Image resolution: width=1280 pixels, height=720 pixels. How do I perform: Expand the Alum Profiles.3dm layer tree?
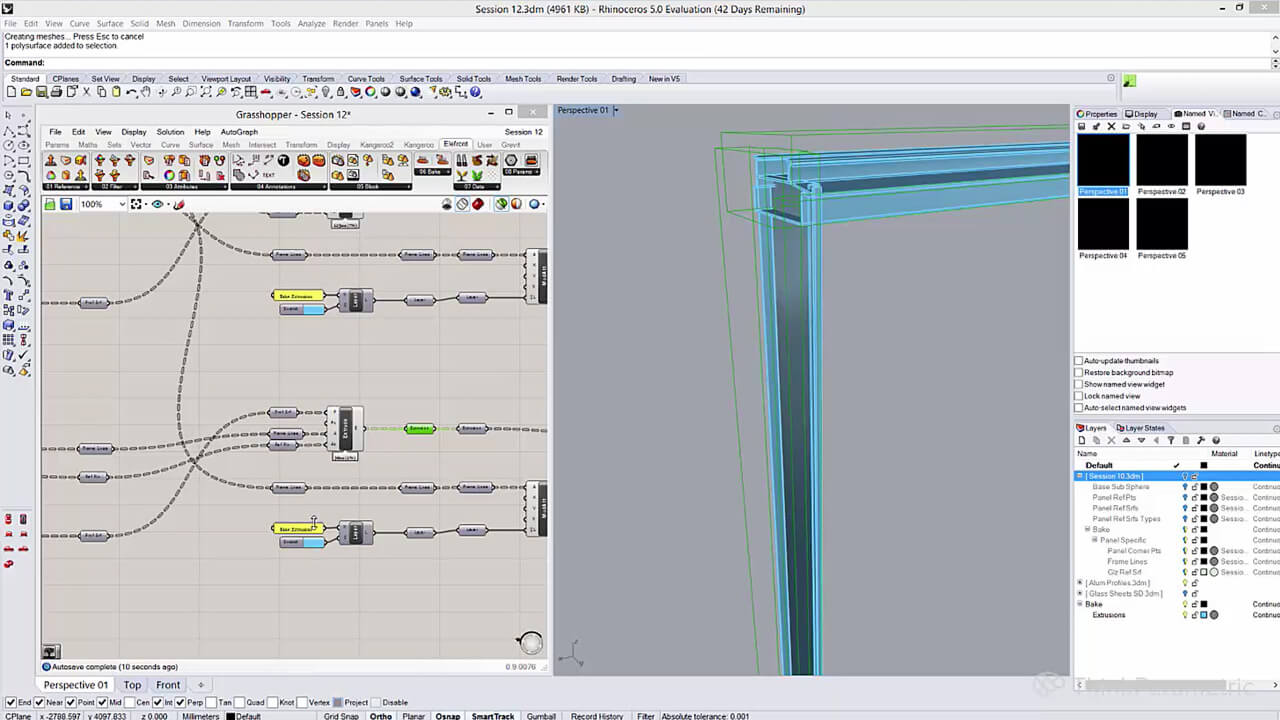click(x=1080, y=583)
